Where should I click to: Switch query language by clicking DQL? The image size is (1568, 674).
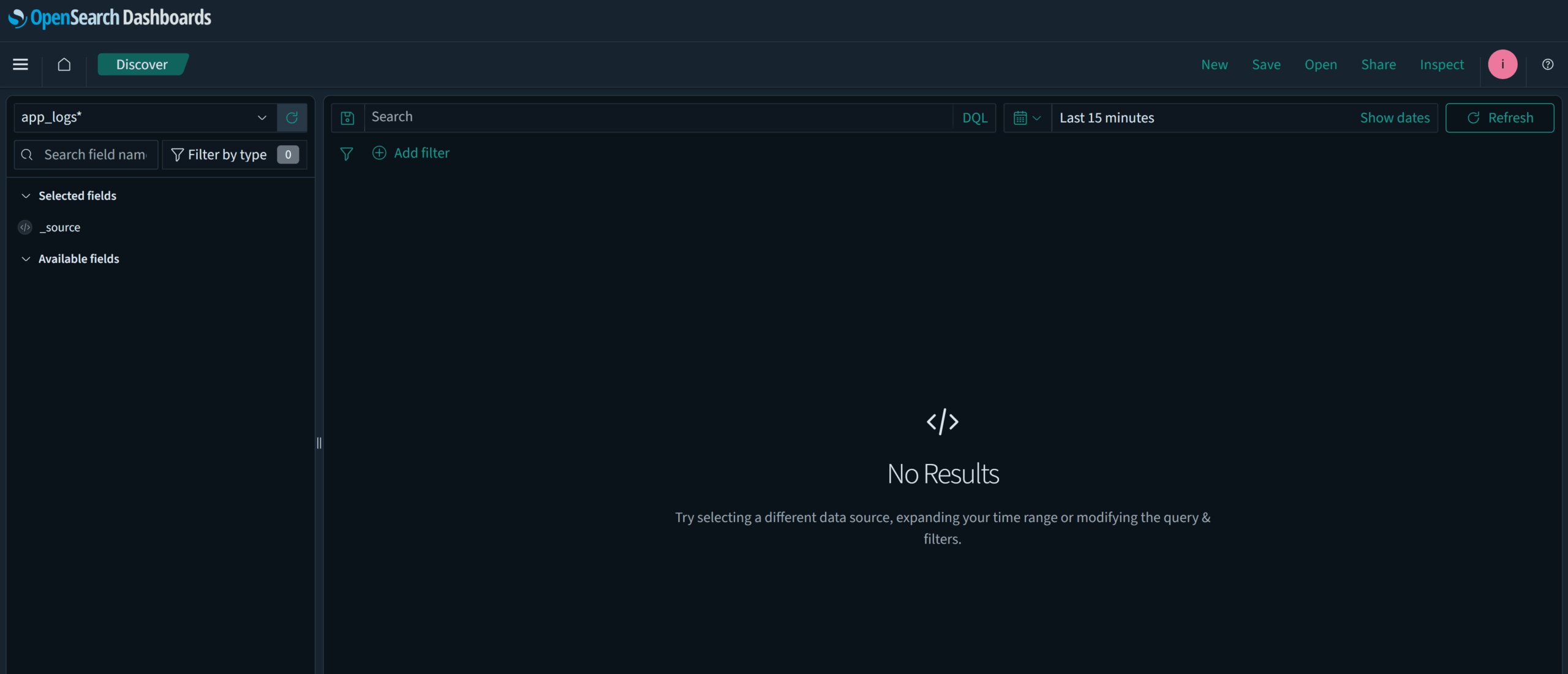974,118
